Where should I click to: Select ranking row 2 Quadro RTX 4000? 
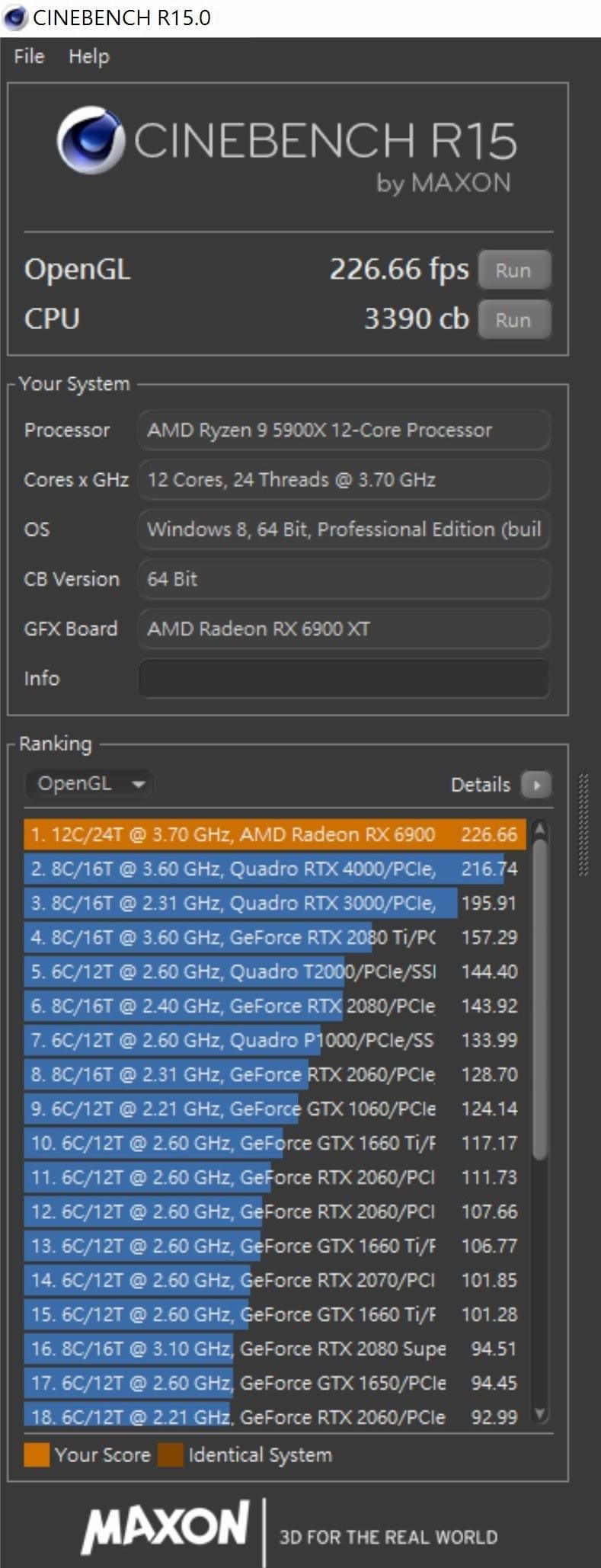tap(275, 869)
